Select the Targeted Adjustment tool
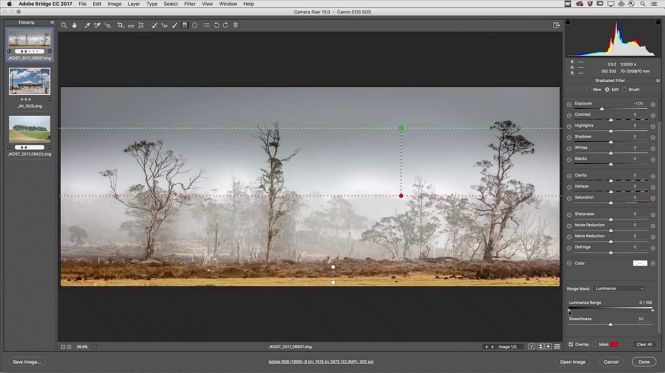The image size is (665, 373). point(108,25)
